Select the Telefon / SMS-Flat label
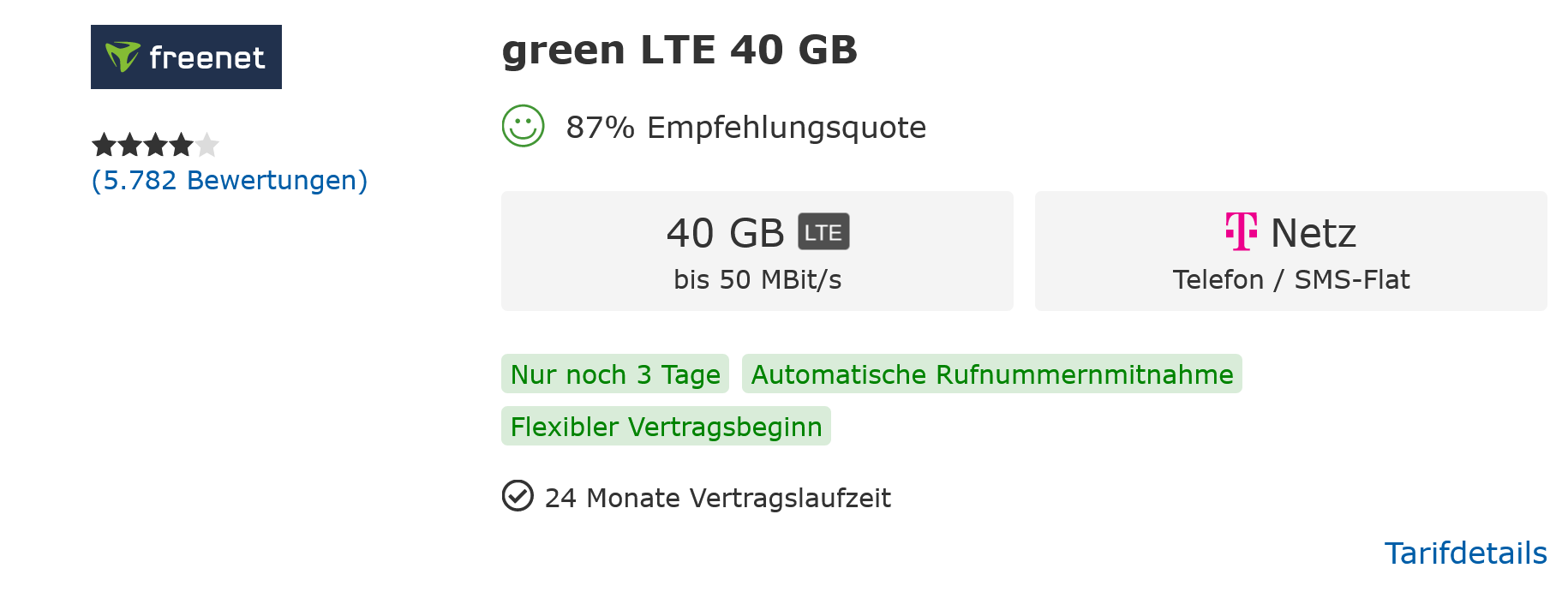The width and height of the screenshot is (1568, 592). 1291,279
